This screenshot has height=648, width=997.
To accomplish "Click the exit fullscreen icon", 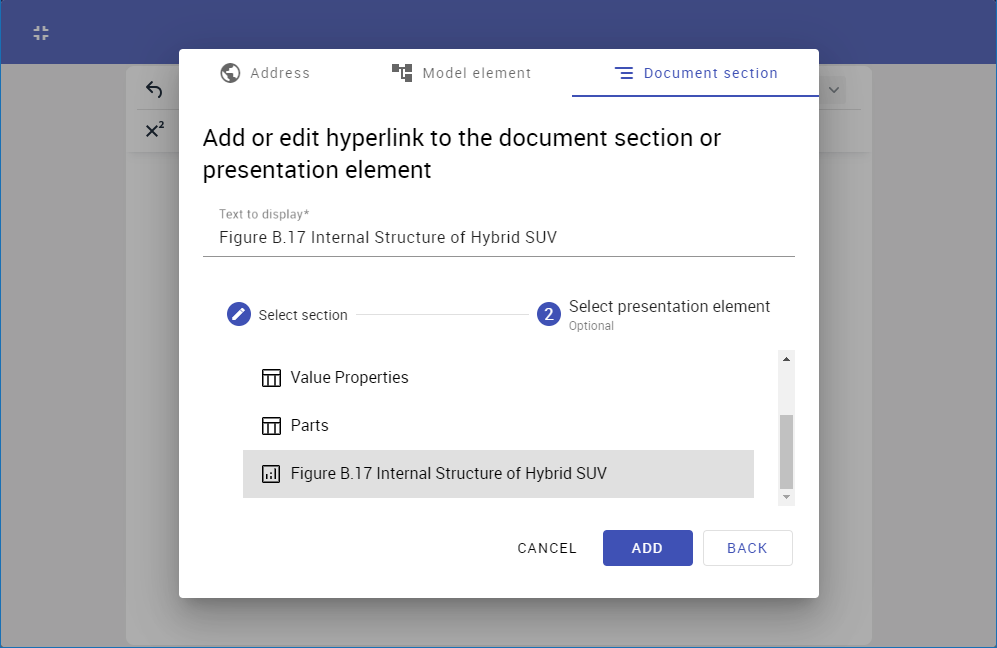I will (41, 33).
